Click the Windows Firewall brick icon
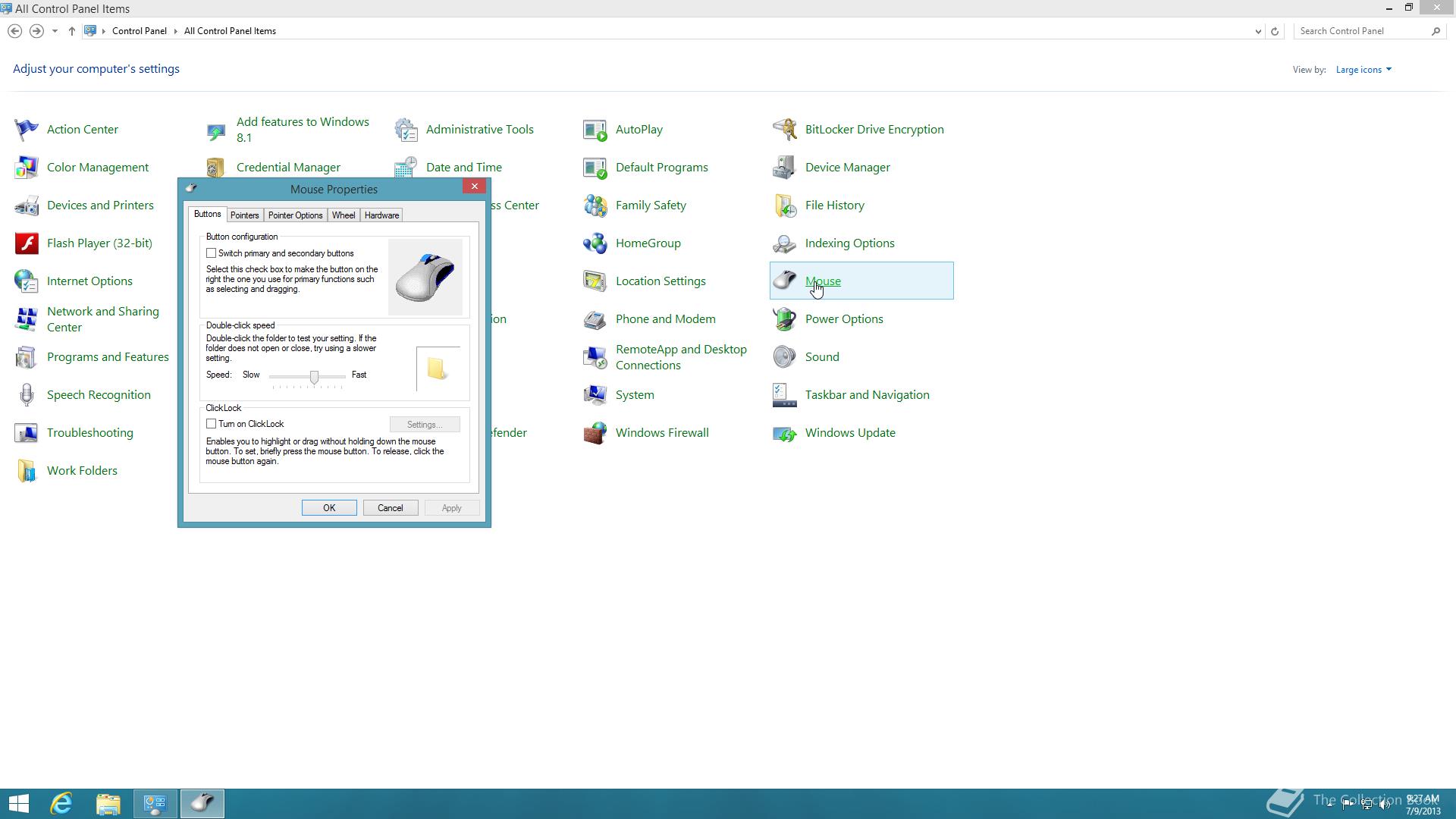This screenshot has height=819, width=1456. [x=595, y=433]
